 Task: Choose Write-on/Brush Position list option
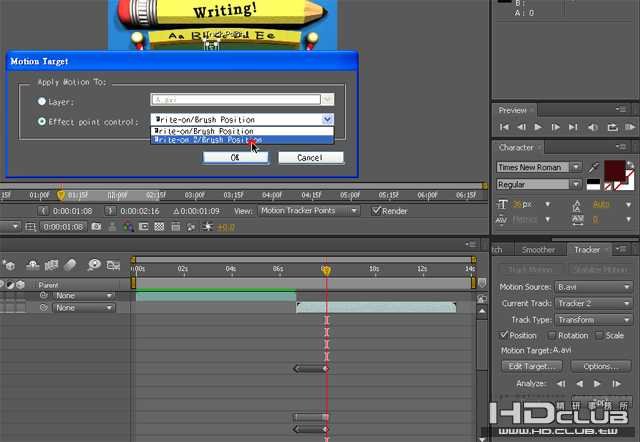coord(242,131)
